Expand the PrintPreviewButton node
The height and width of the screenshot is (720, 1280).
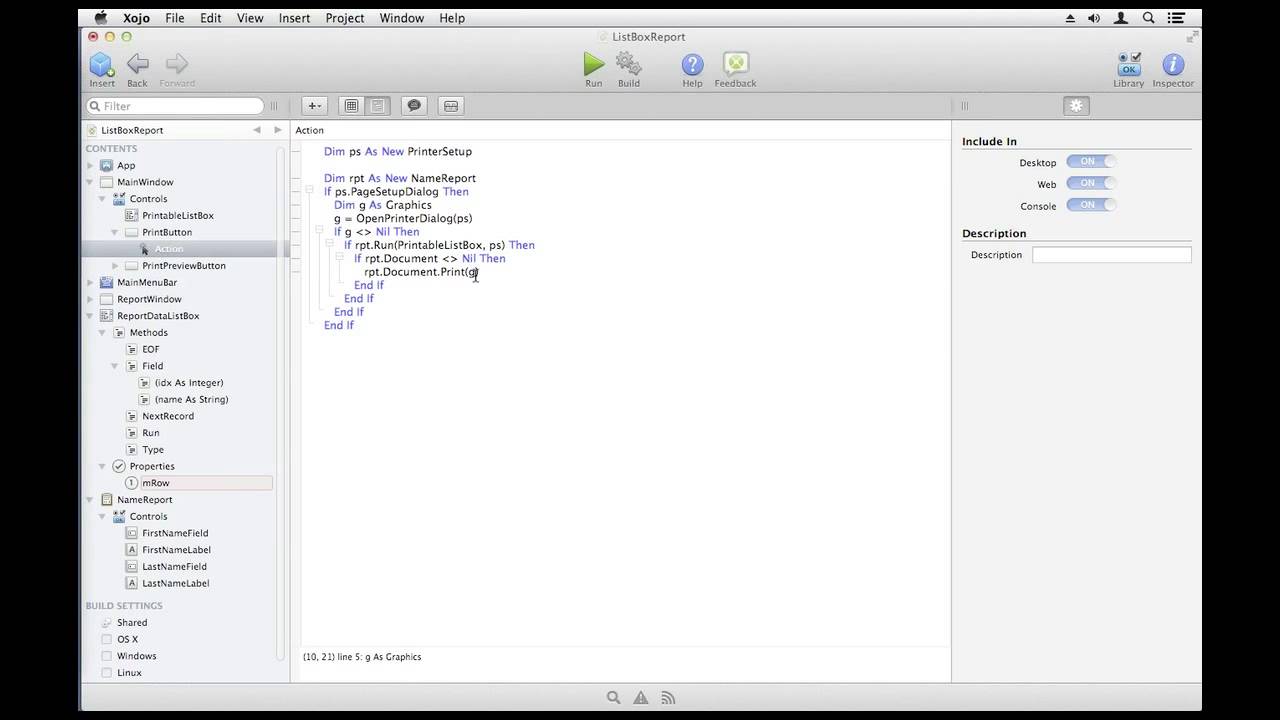(x=115, y=266)
